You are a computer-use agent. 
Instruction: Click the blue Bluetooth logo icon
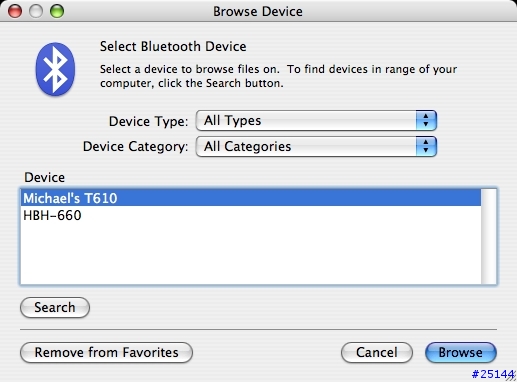click(55, 69)
